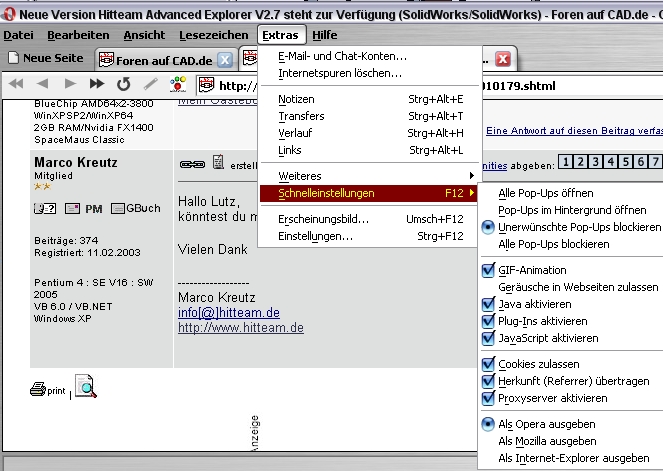
Task: Reload the current page
Action: 123,84
